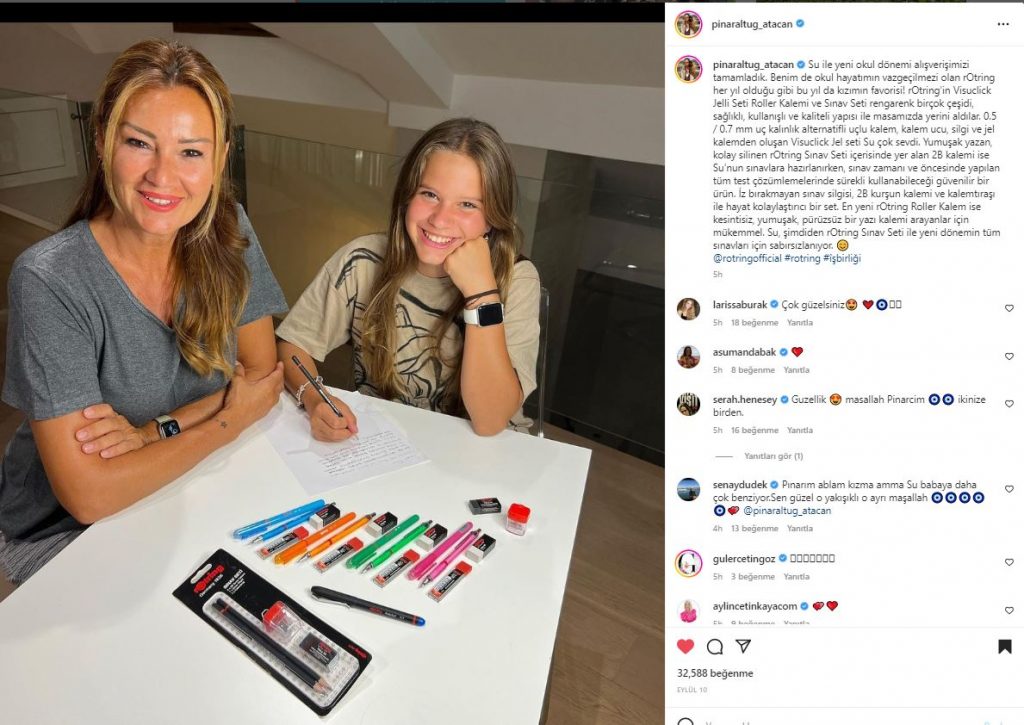Open pinaraltug_atacan profile avatar in header
Screen dimensions: 1024x725
pos(688,24)
